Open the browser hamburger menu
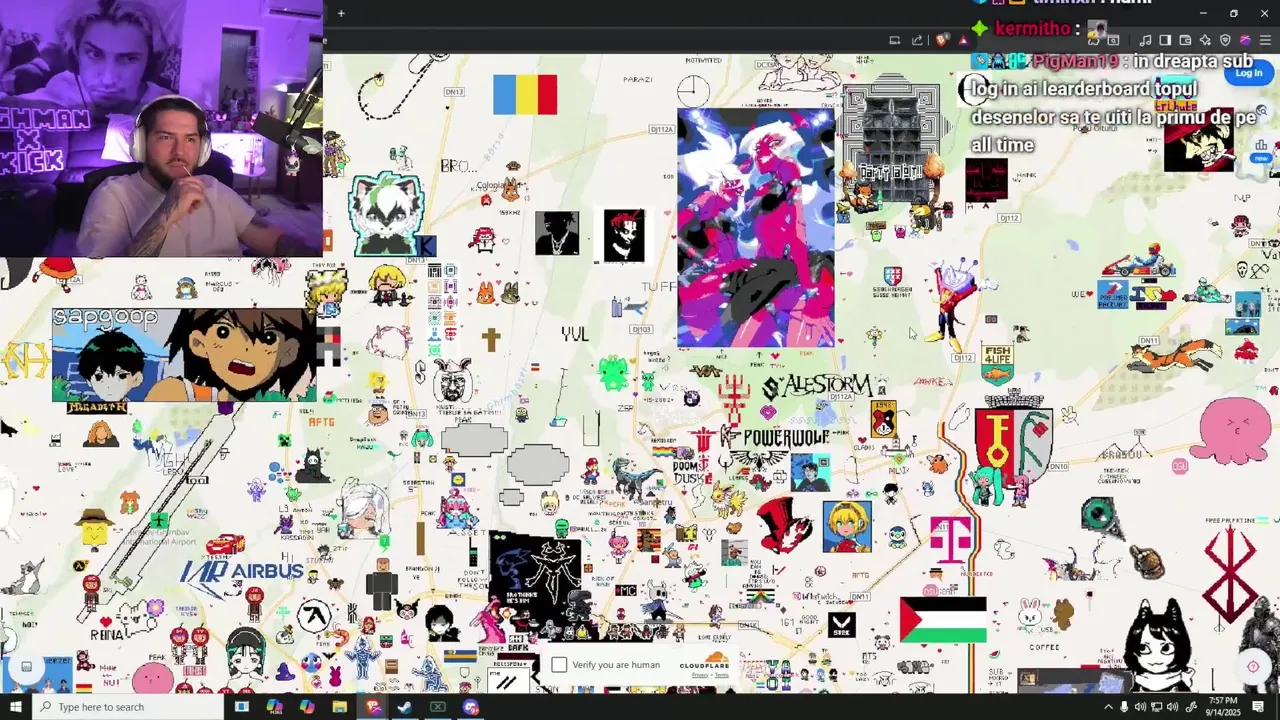The height and width of the screenshot is (720, 1280). tap(1265, 40)
